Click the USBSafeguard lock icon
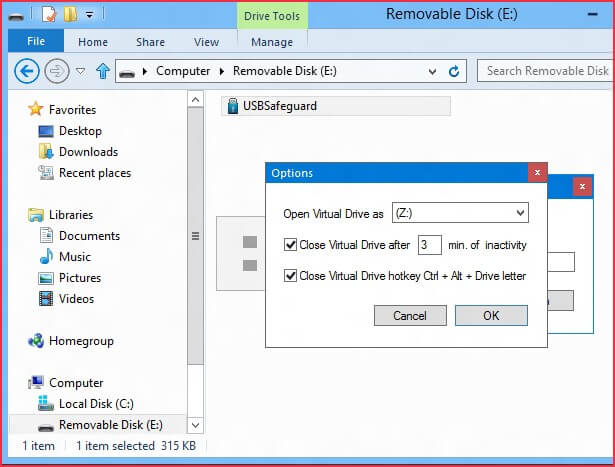 click(233, 106)
